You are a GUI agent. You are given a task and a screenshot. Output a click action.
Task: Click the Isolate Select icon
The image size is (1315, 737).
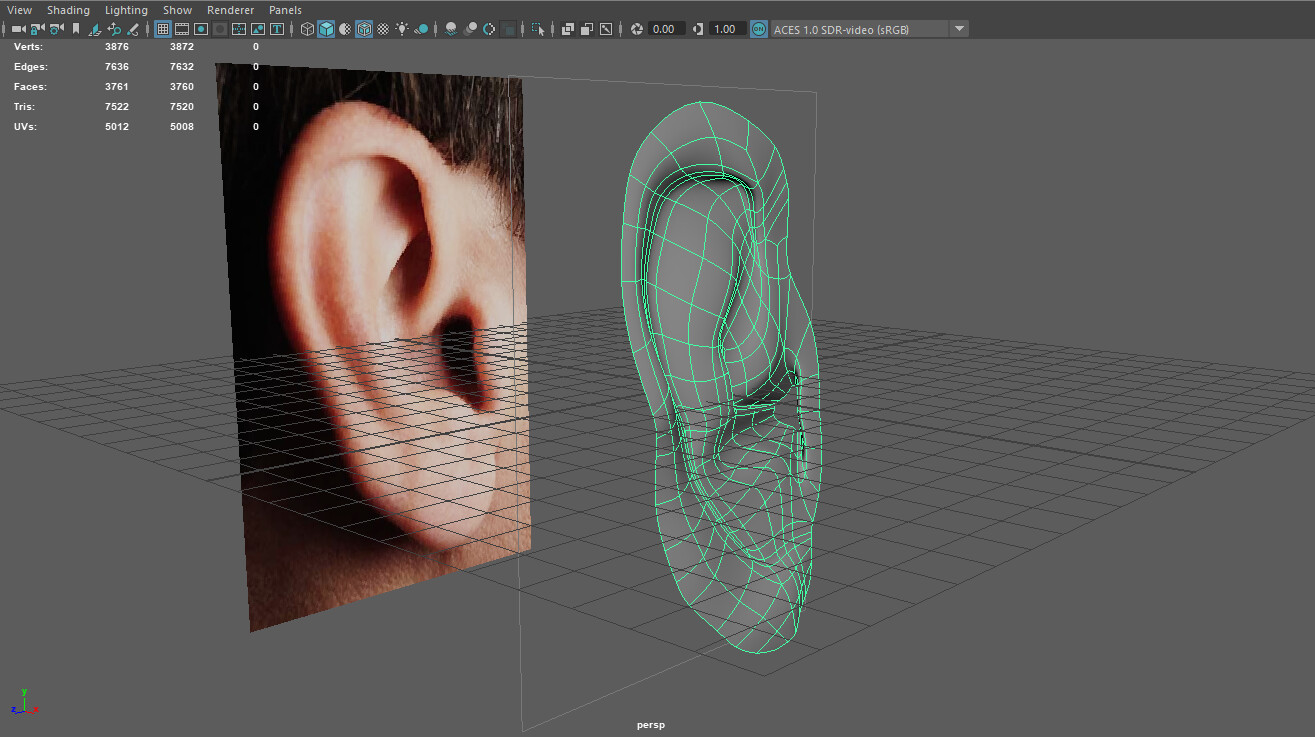pyautogui.click(x=539, y=29)
